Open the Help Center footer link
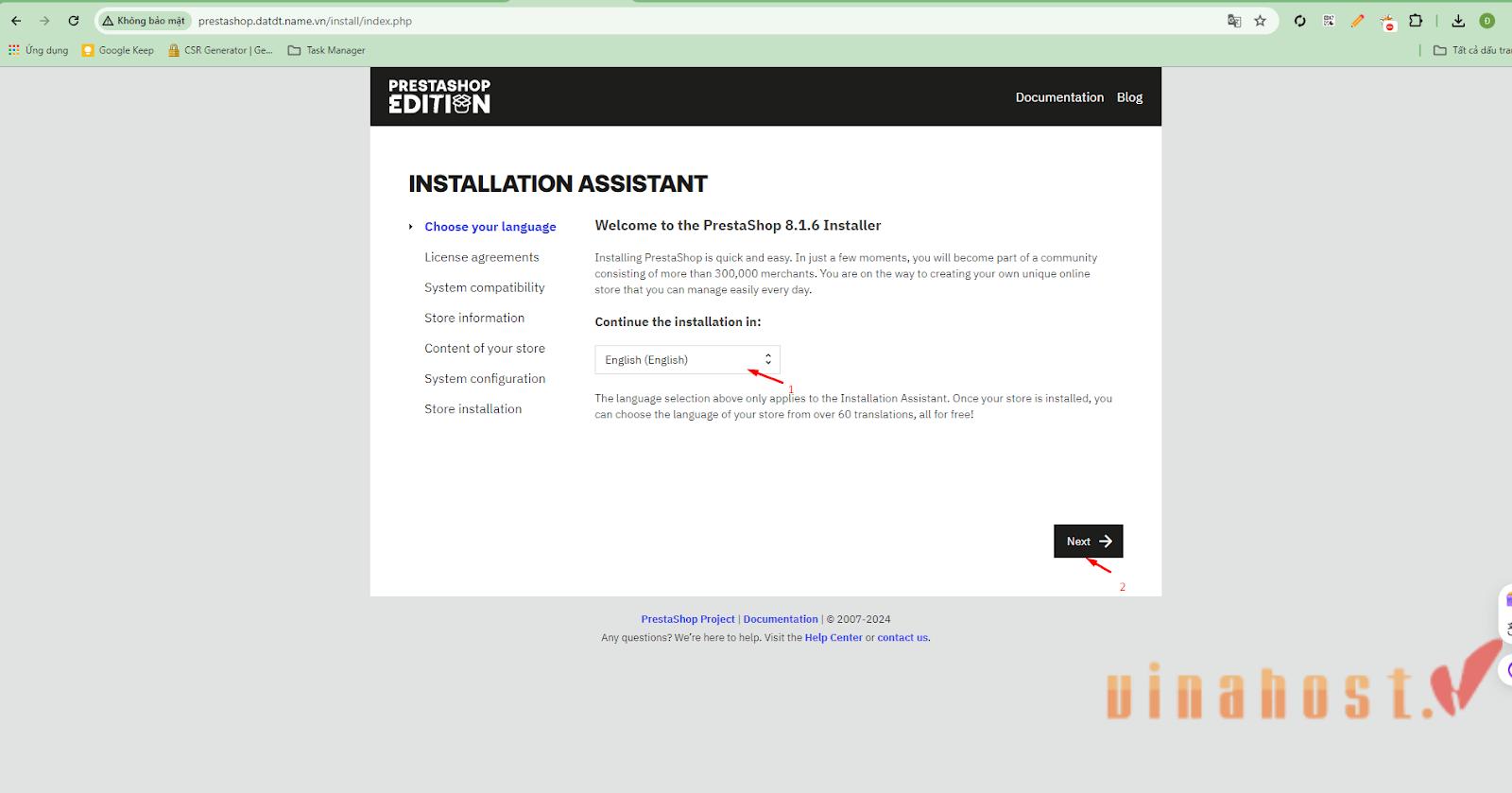 (833, 638)
